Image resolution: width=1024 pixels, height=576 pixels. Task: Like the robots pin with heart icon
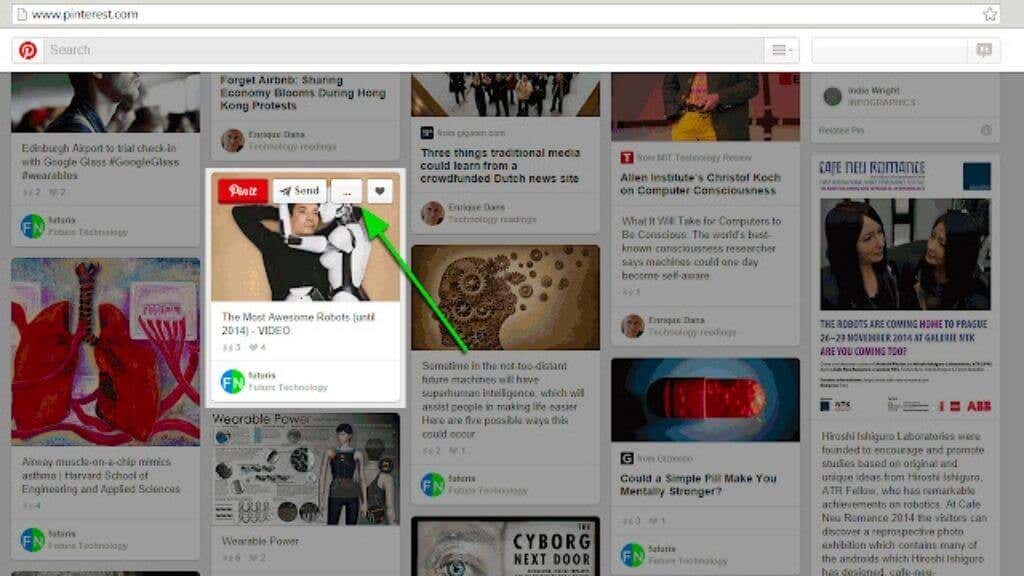(379, 191)
